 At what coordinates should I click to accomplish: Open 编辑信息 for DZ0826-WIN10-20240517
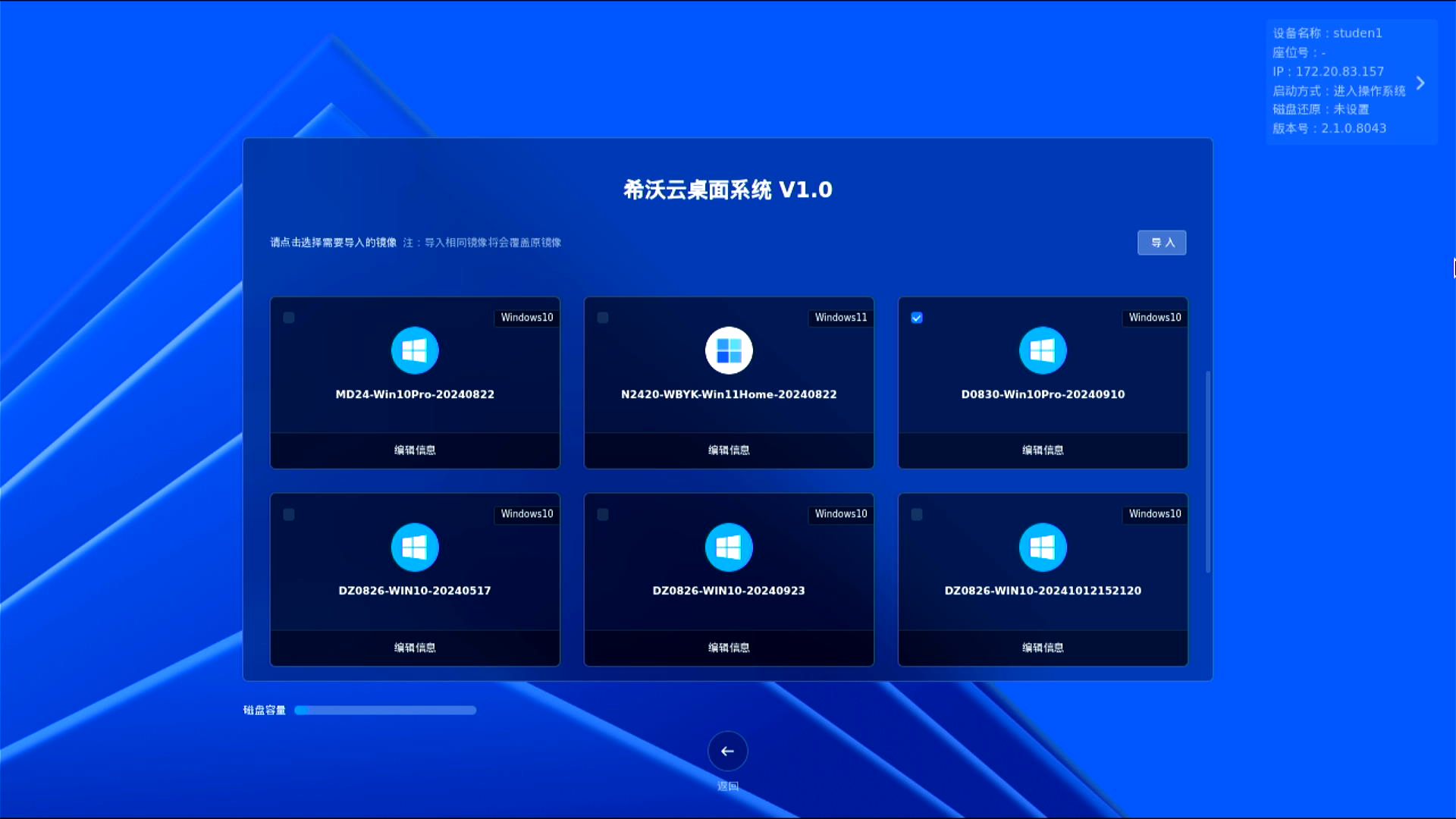click(x=415, y=648)
